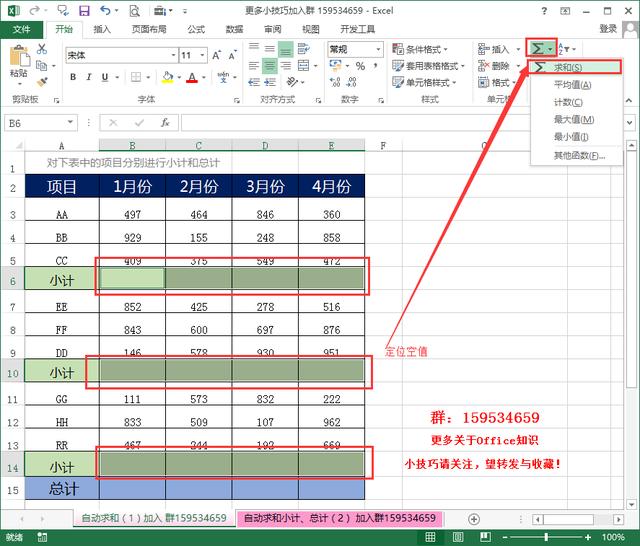Image resolution: width=640 pixels, height=546 pixels.
Task: Click the Wrap Text icon
Action: [303, 49]
